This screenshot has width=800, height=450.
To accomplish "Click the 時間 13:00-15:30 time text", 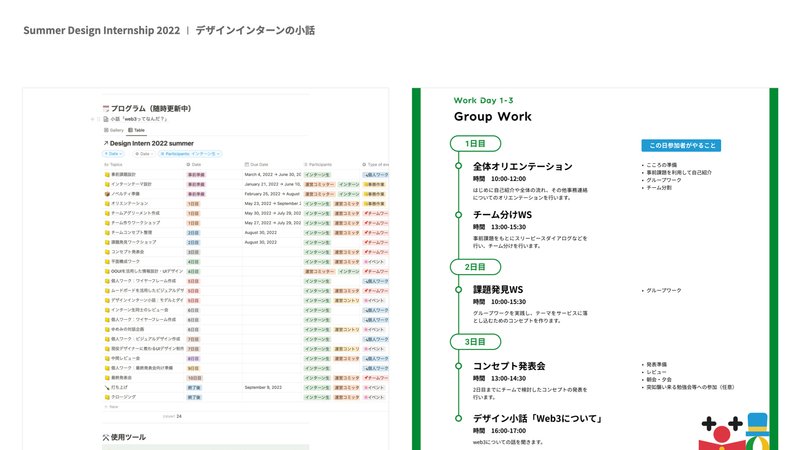I will [x=499, y=227].
